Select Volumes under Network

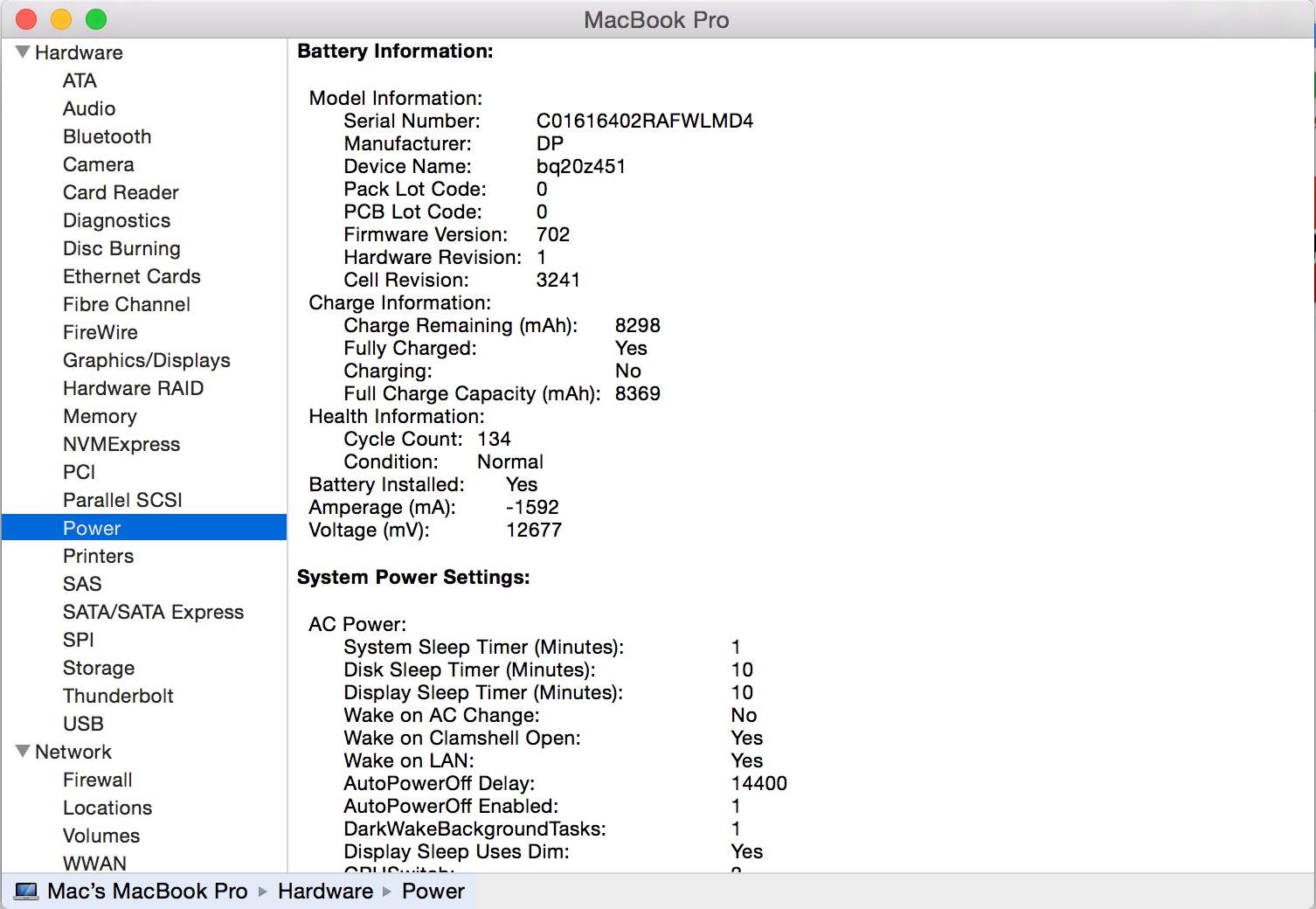(101, 836)
